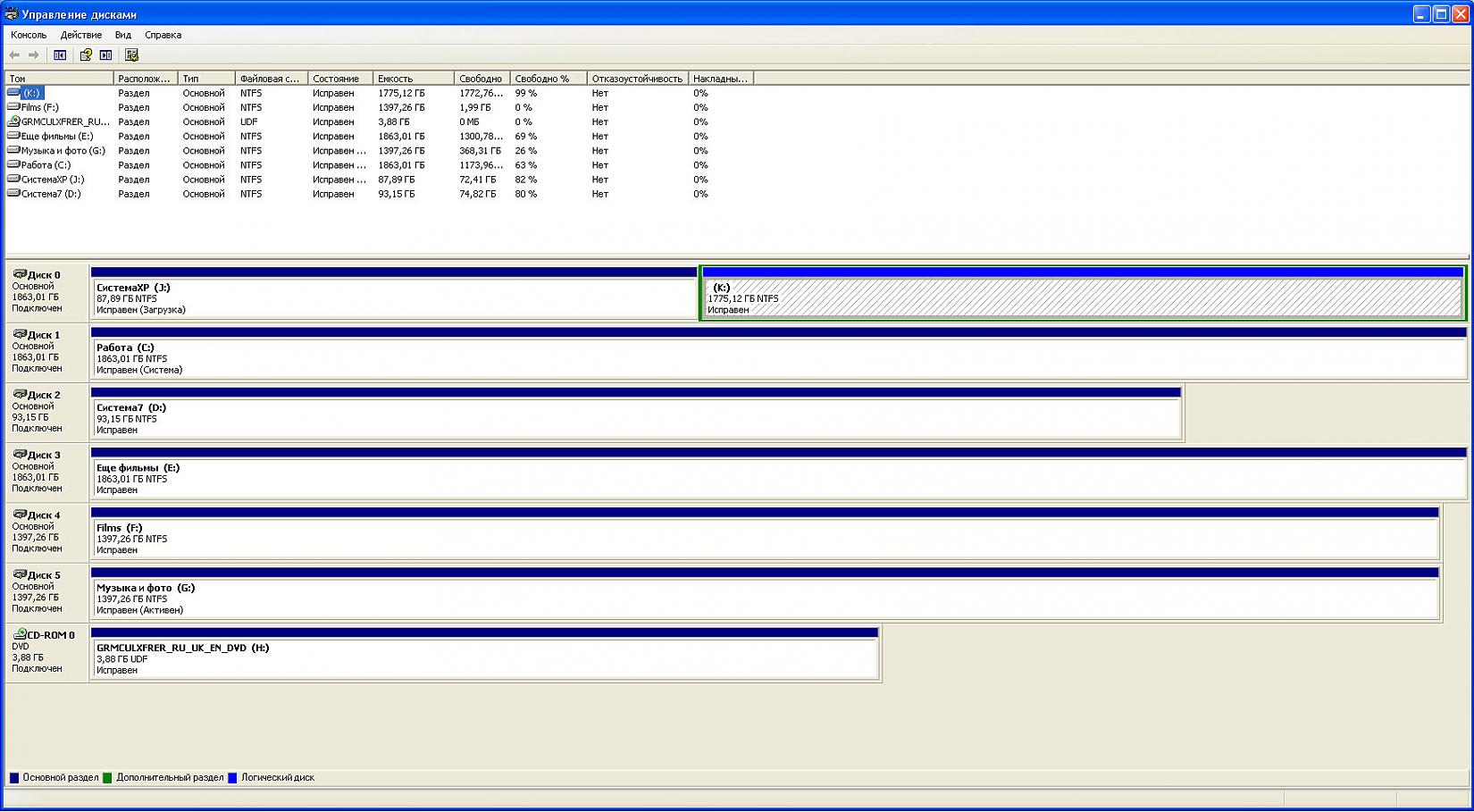Image resolution: width=1474 pixels, height=812 pixels.
Task: Click the Disk Management title bar icon
Action: pos(11,14)
